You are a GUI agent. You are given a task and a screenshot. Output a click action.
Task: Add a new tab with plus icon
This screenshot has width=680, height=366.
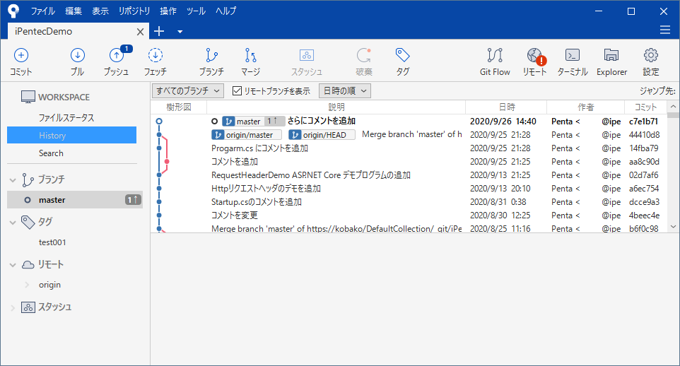click(159, 31)
